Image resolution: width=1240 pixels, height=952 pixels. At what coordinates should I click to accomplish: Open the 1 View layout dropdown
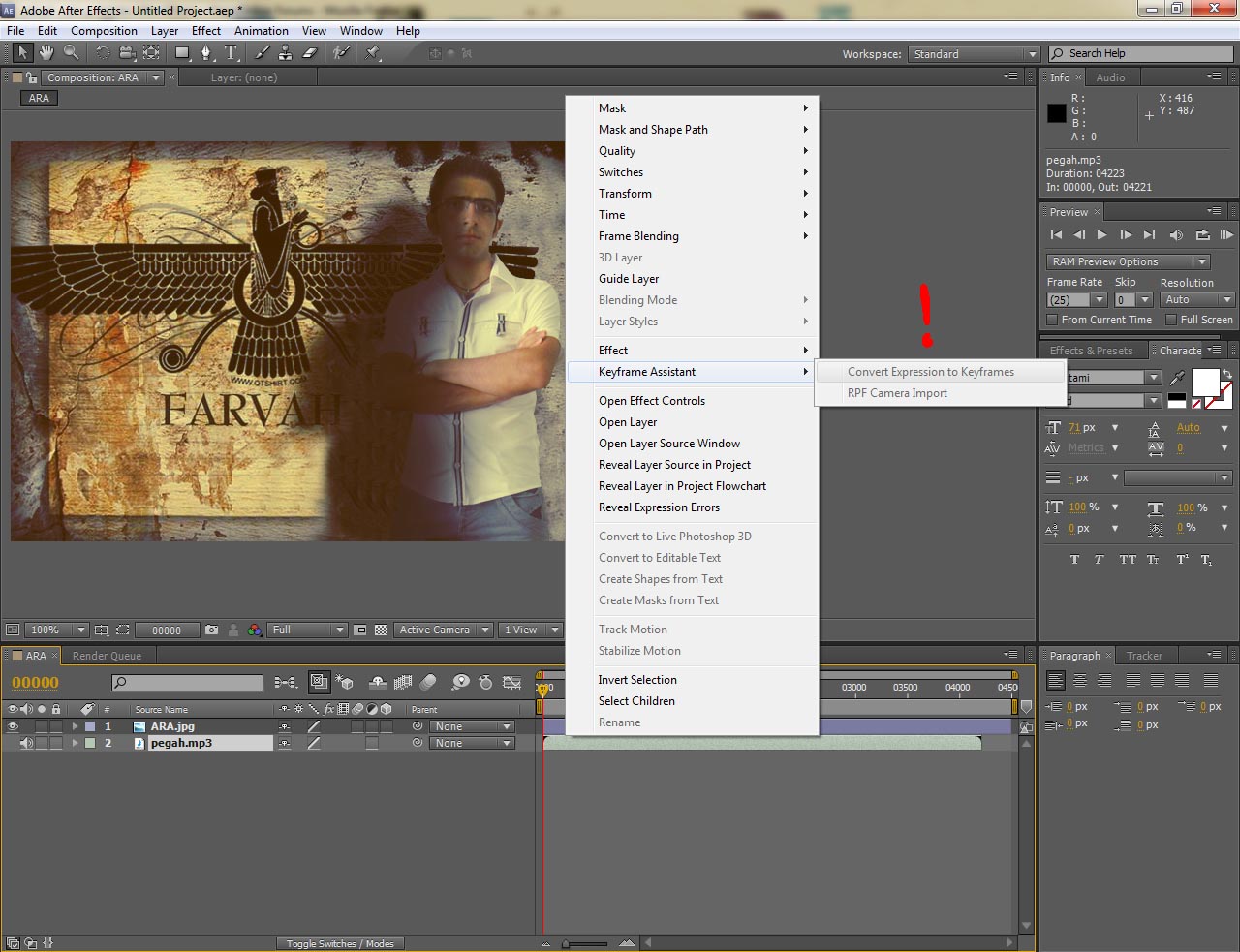pyautogui.click(x=531, y=630)
